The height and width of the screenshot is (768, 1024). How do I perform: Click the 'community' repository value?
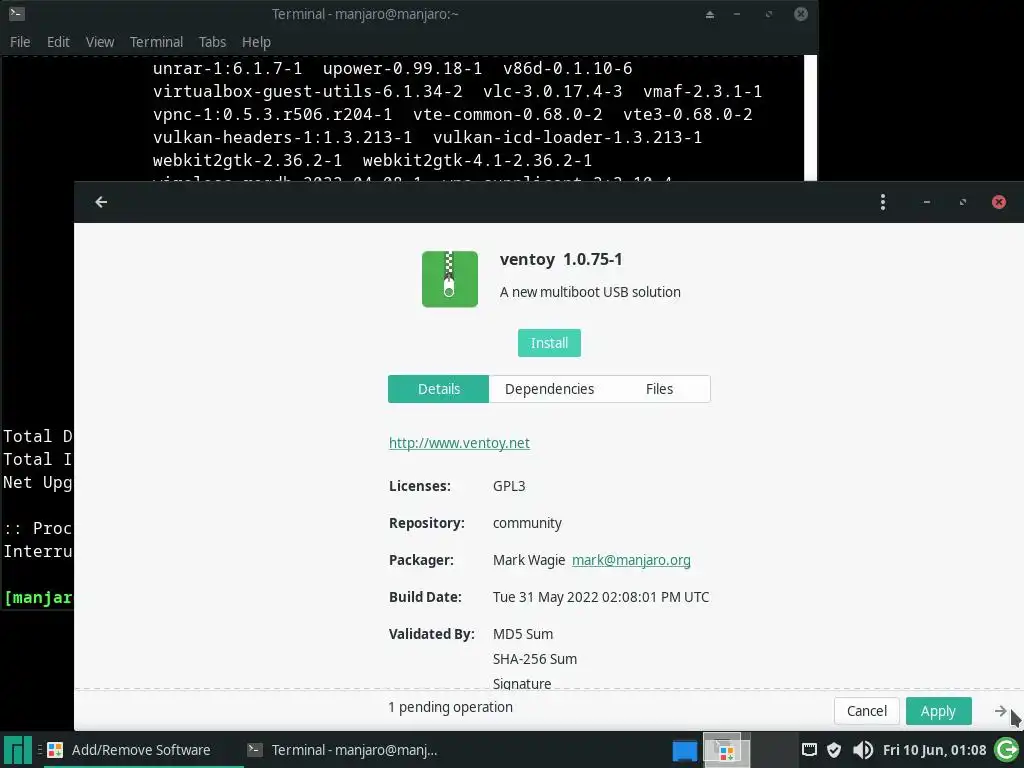527,523
